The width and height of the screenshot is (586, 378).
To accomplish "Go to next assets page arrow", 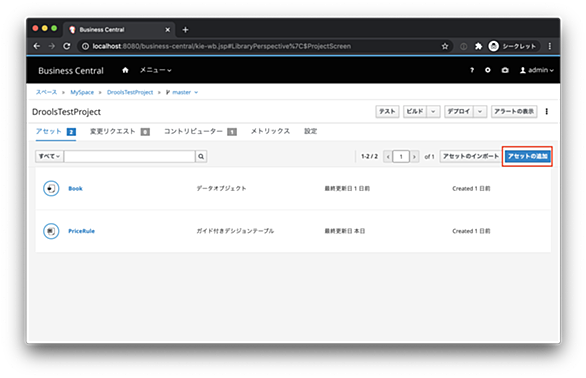I will [414, 156].
